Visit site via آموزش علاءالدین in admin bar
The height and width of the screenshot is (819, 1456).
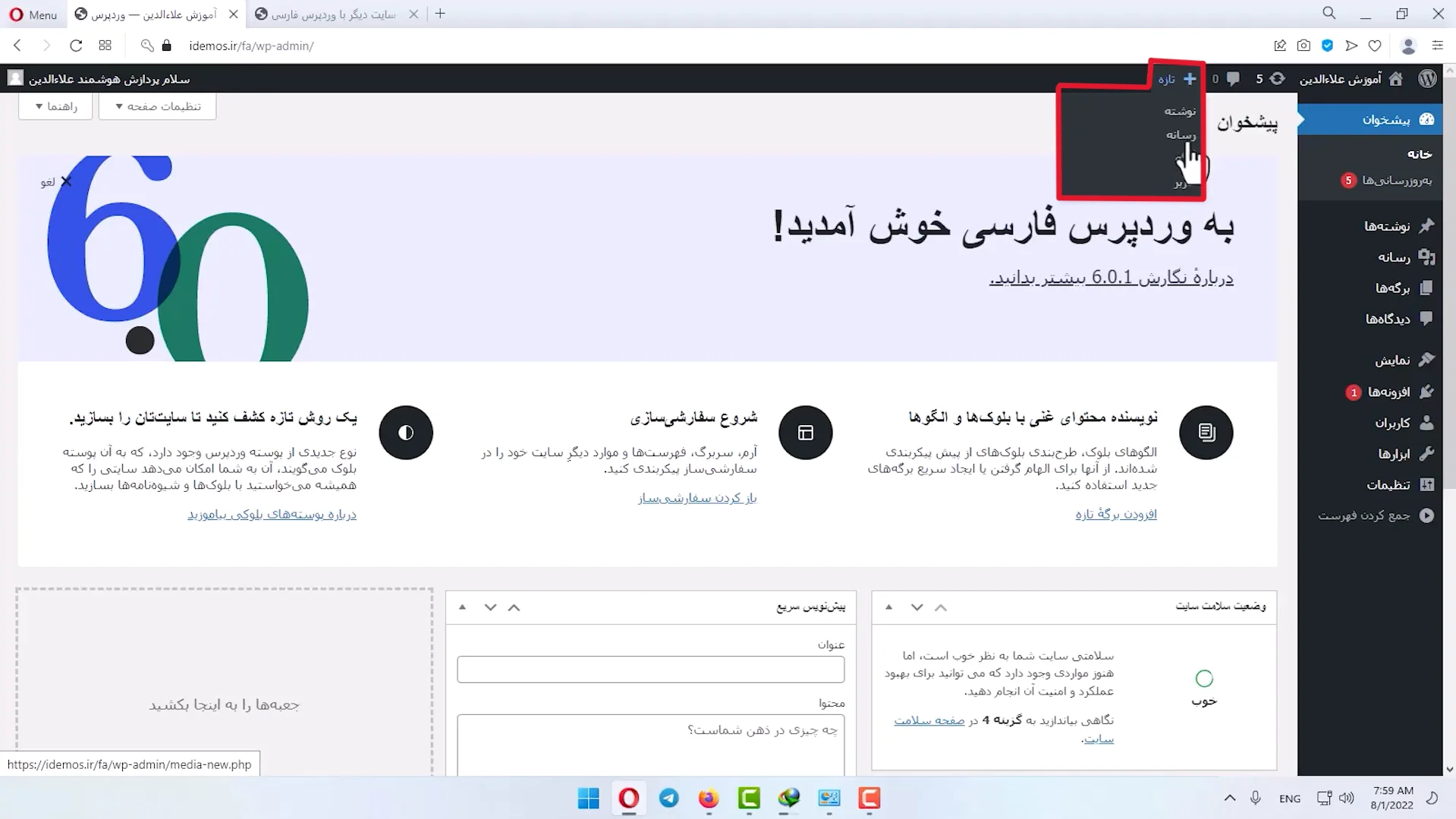click(1351, 79)
